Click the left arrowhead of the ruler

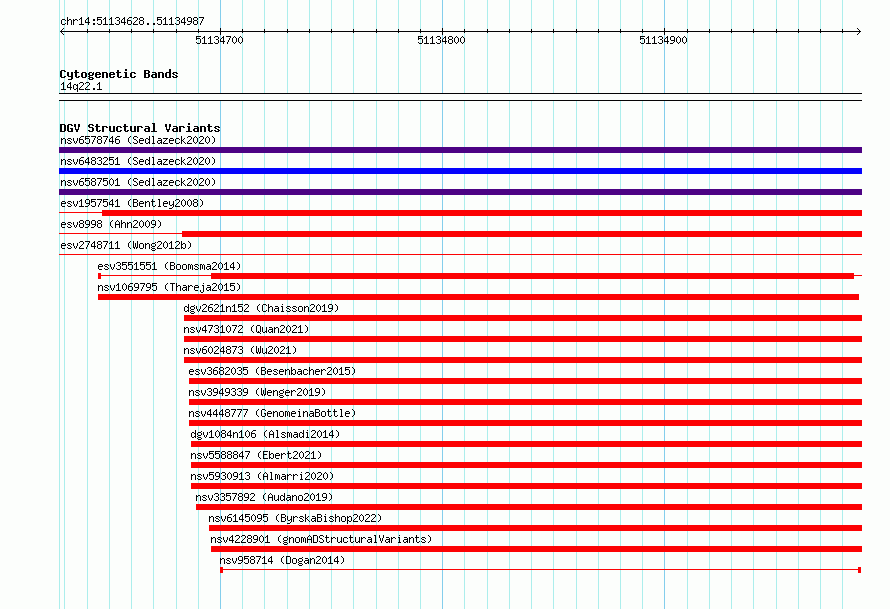click(62, 31)
